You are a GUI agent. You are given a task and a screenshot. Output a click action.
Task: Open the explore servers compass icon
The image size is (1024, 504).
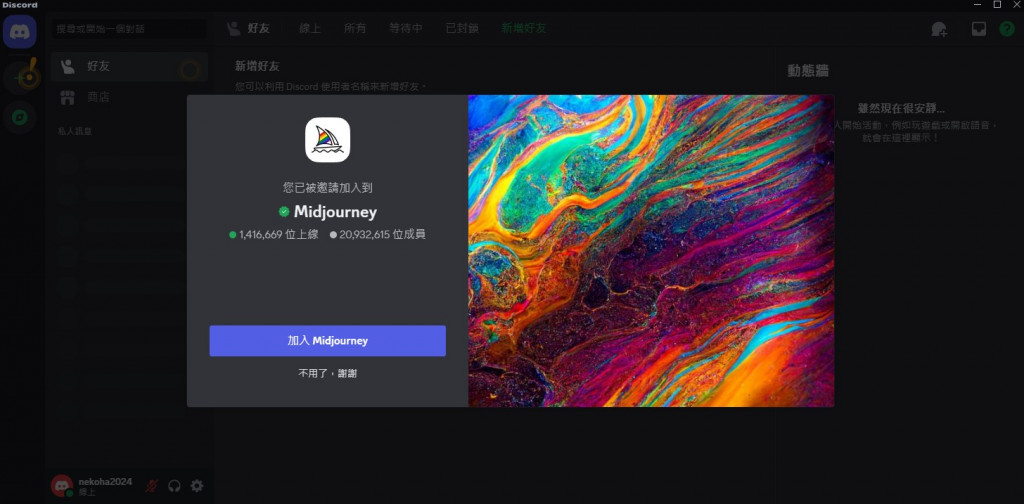[x=20, y=118]
